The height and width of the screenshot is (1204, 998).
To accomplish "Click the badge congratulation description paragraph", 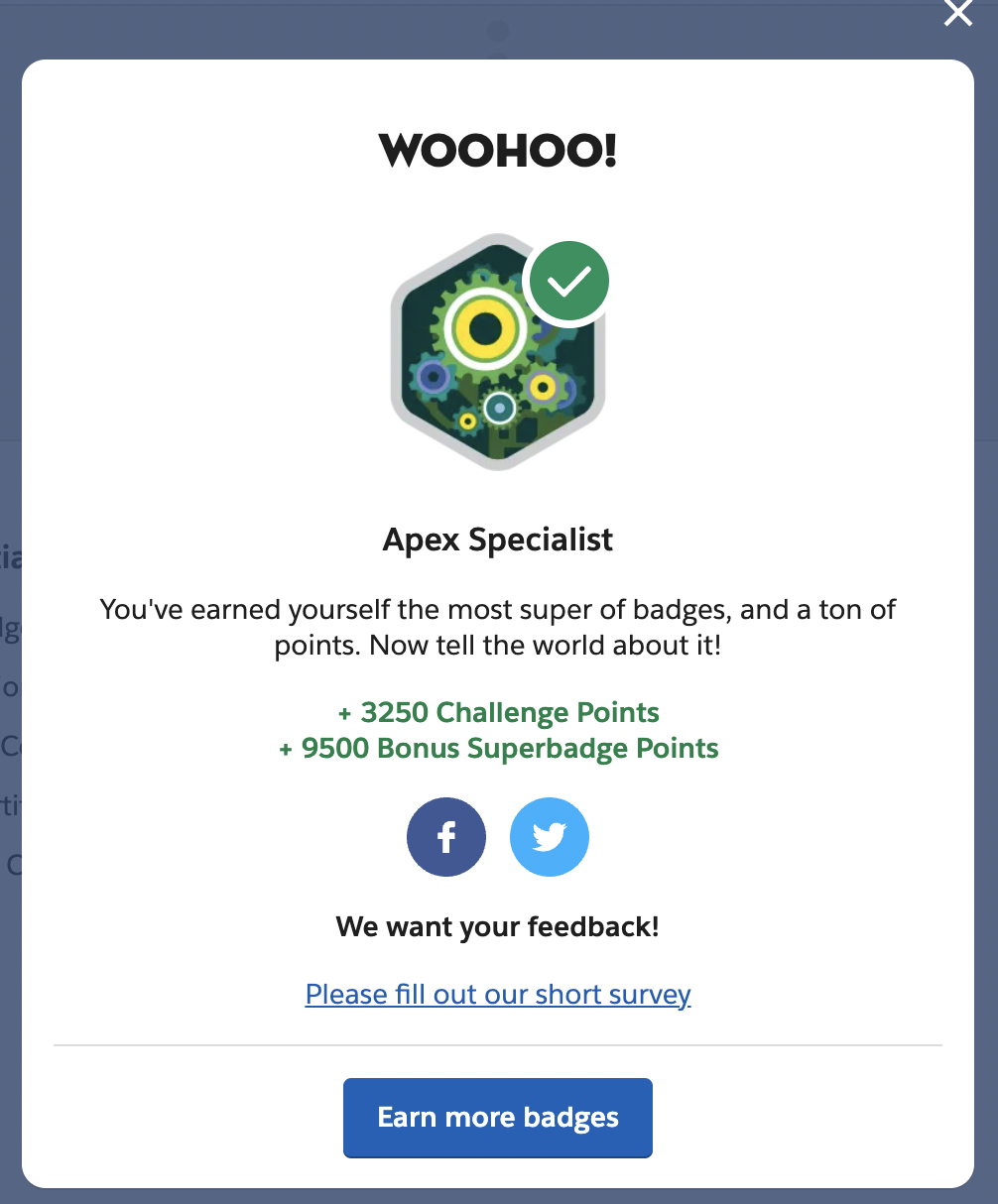I will pos(498,627).
